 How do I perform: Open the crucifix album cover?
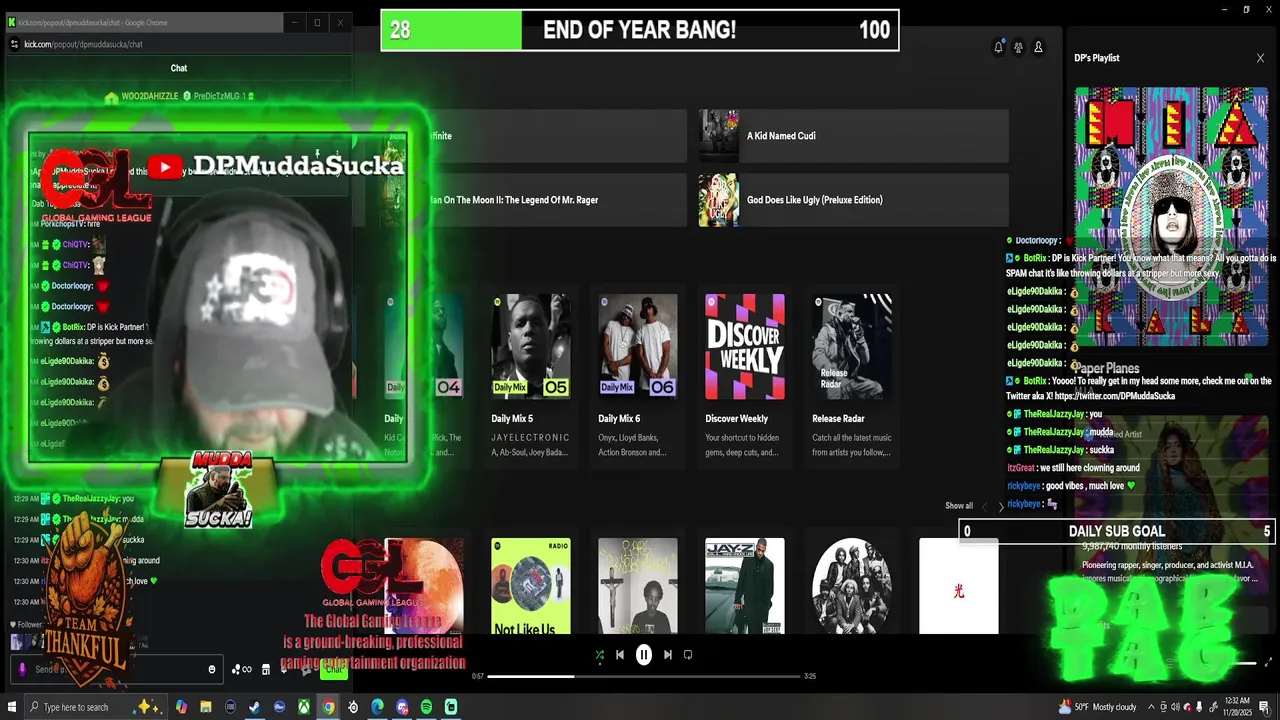pyautogui.click(x=638, y=586)
